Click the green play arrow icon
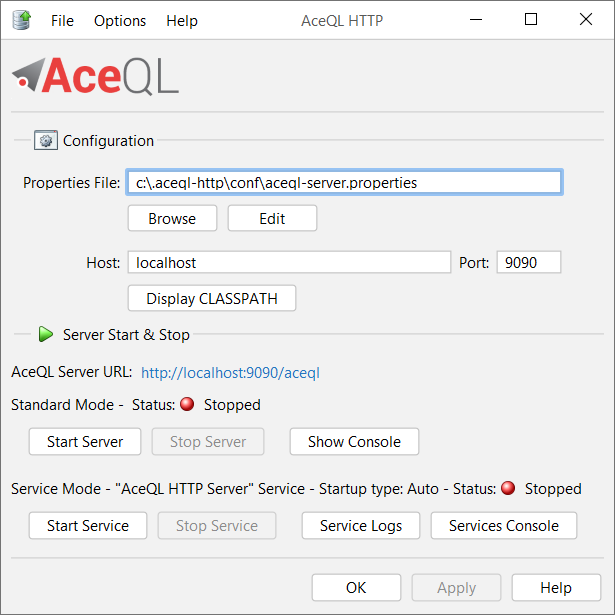This screenshot has height=615, width=615. tap(46, 334)
